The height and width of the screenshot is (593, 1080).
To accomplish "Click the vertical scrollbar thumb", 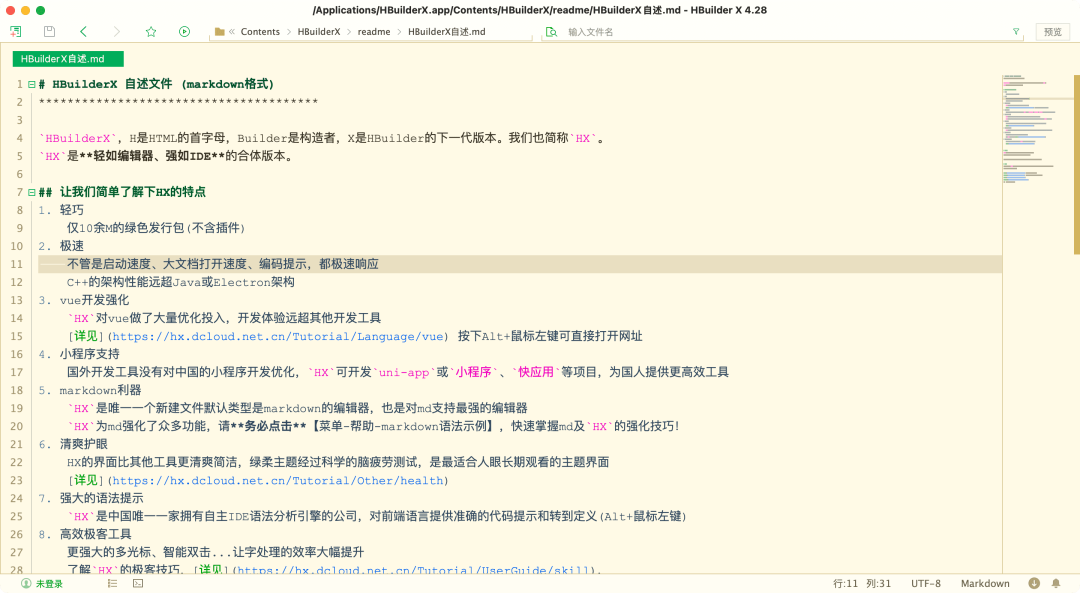I will (x=1077, y=164).
